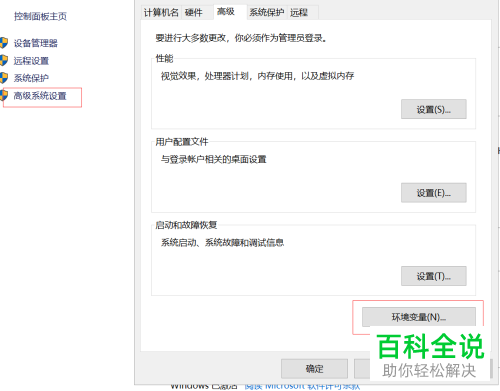Click text 与登录帐户相关的桌面设置
The width and height of the screenshot is (500, 391).
click(x=214, y=159)
